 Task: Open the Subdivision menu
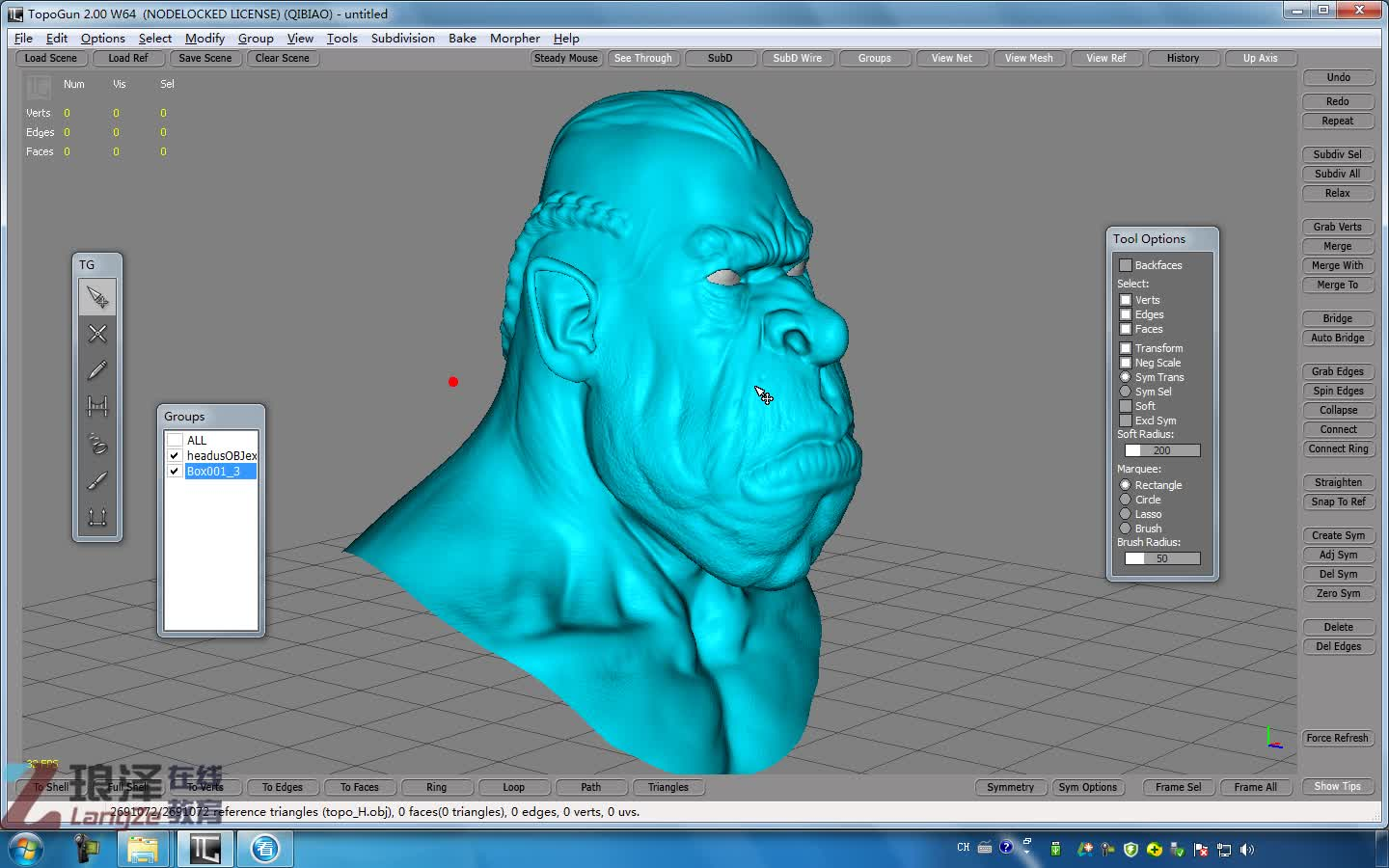click(402, 39)
